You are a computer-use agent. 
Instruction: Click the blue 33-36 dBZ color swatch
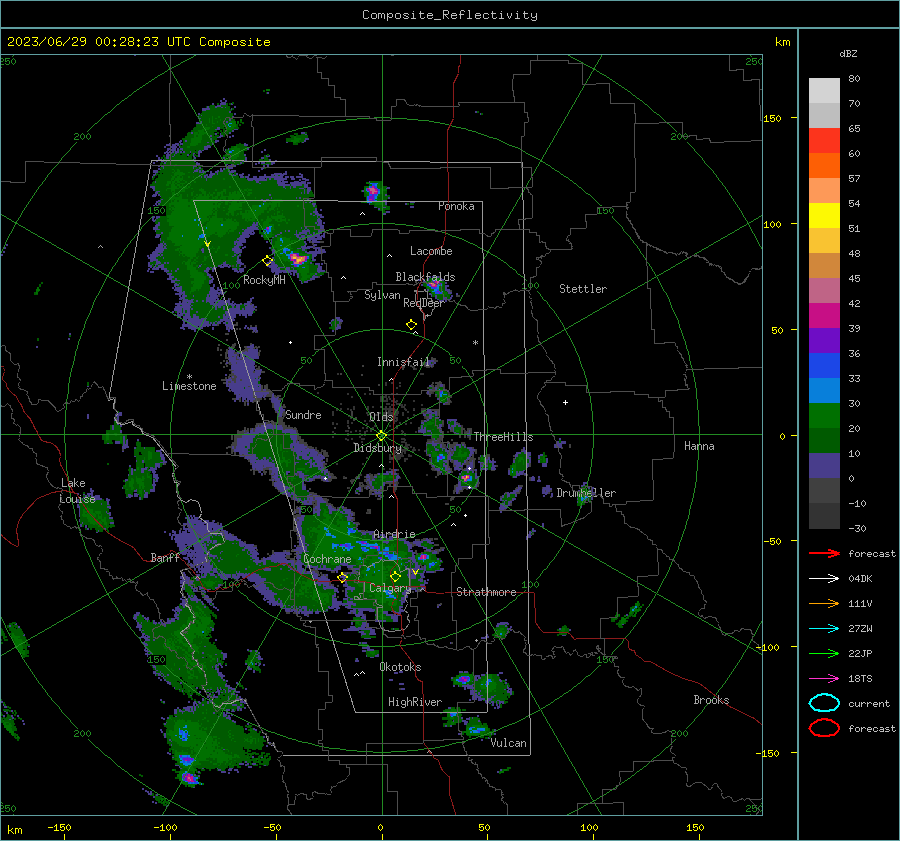(824, 366)
